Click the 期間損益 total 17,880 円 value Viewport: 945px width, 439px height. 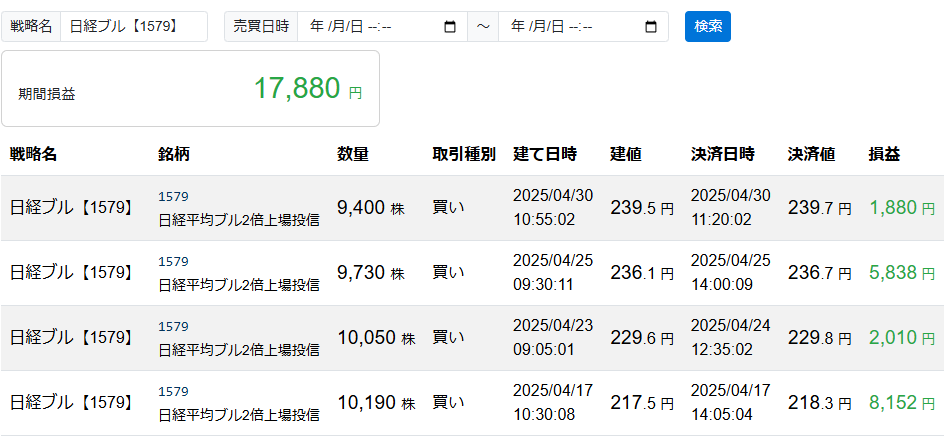tap(308, 89)
